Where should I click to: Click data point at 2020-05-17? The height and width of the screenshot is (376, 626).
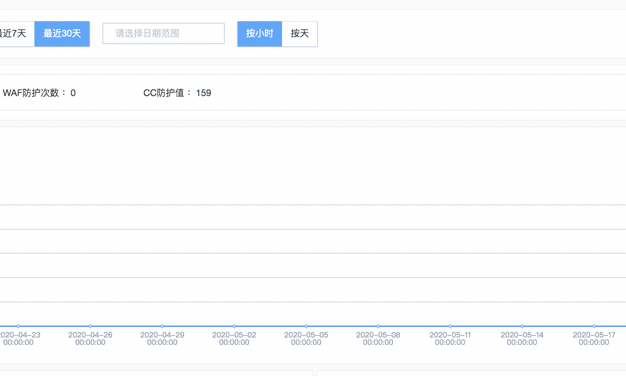tap(594, 326)
